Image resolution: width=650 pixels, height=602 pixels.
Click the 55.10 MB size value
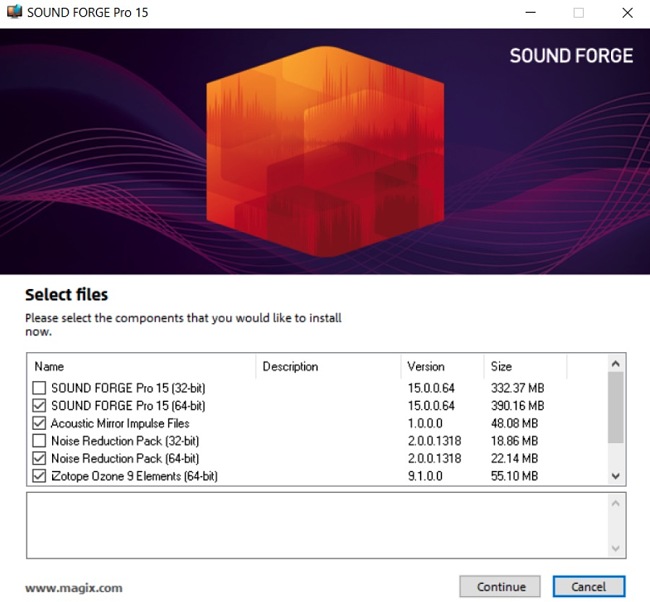tap(514, 476)
